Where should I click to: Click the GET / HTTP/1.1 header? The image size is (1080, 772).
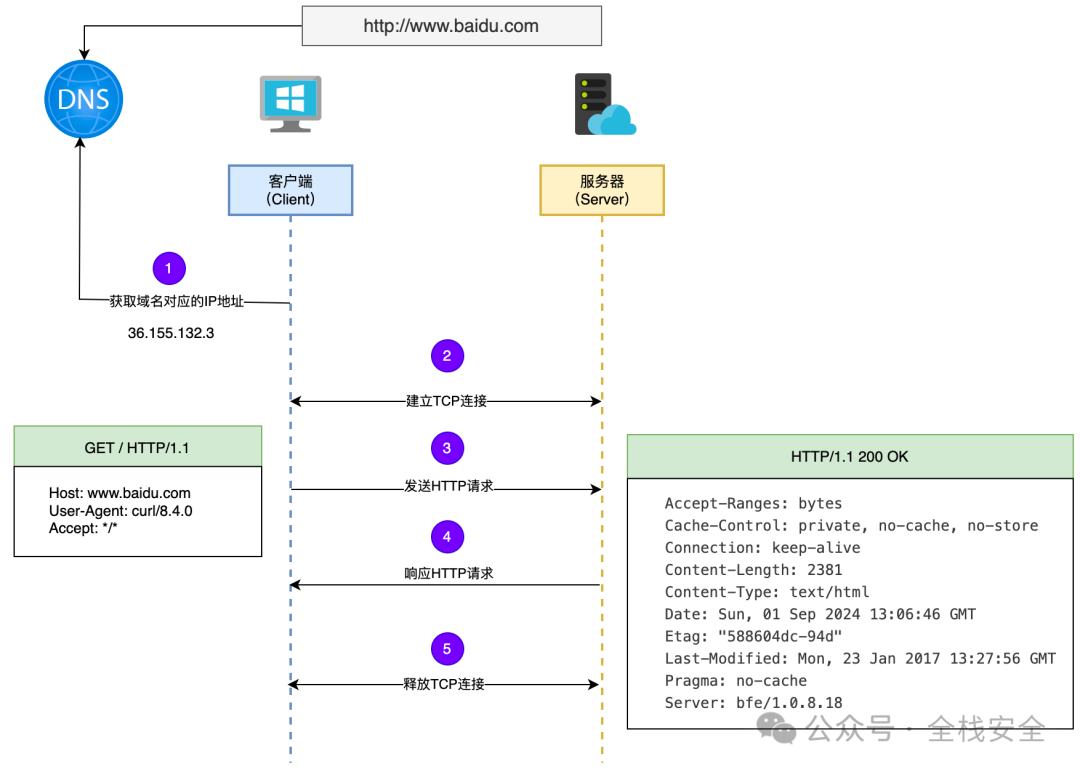point(138,447)
